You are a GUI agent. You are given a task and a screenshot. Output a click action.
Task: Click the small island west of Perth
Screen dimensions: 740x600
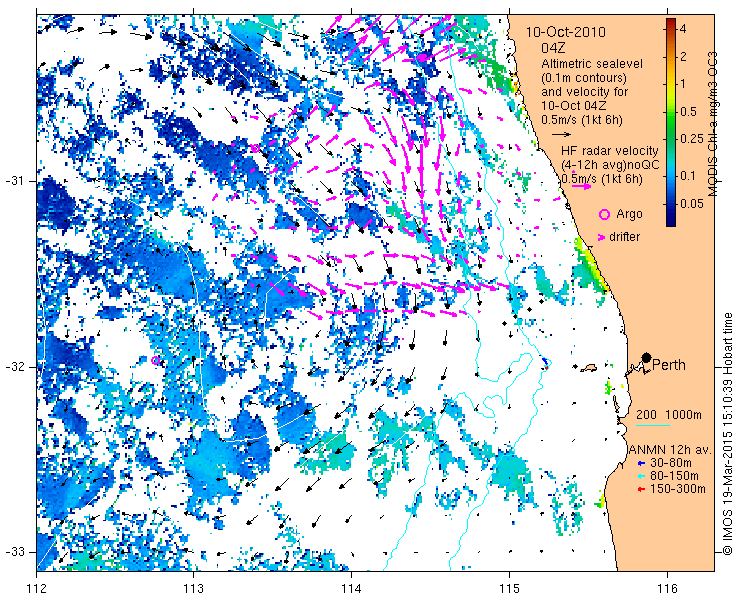tap(589, 367)
